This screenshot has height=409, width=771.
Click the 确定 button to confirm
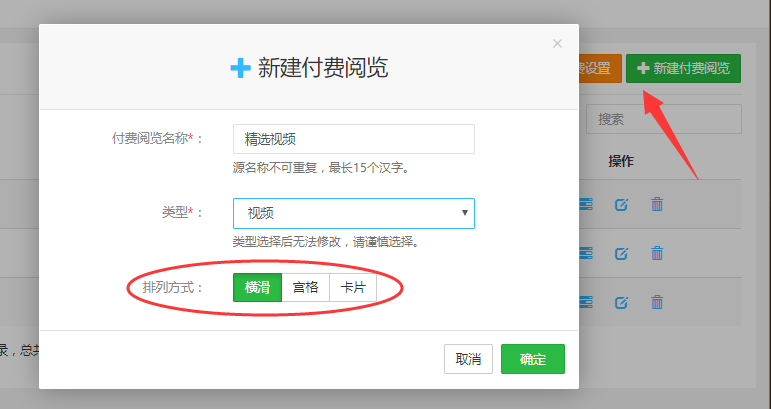[x=533, y=359]
